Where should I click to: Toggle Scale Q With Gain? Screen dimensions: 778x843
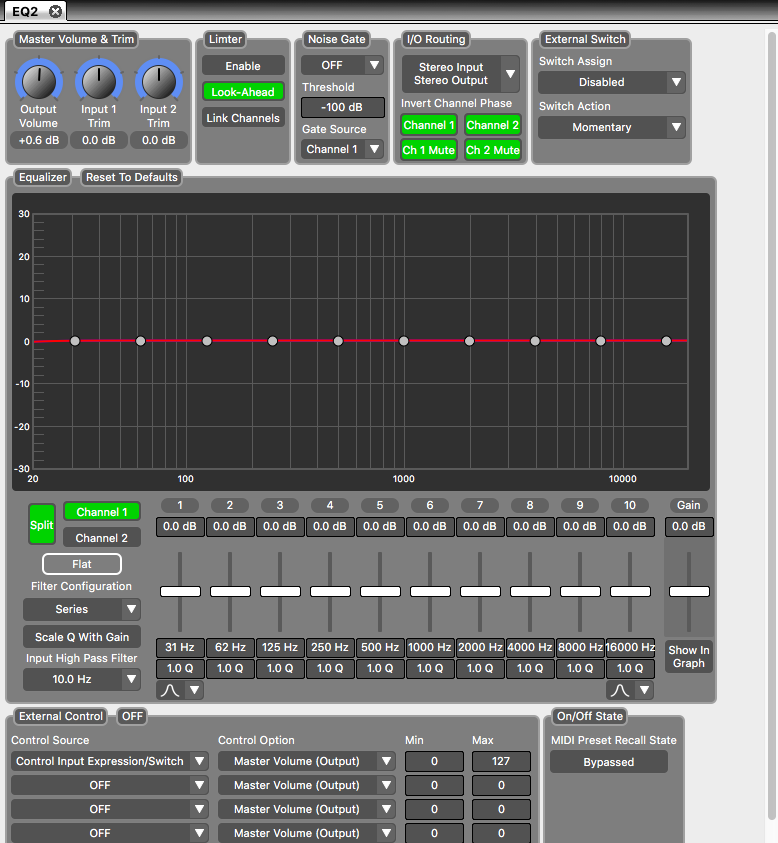point(82,637)
